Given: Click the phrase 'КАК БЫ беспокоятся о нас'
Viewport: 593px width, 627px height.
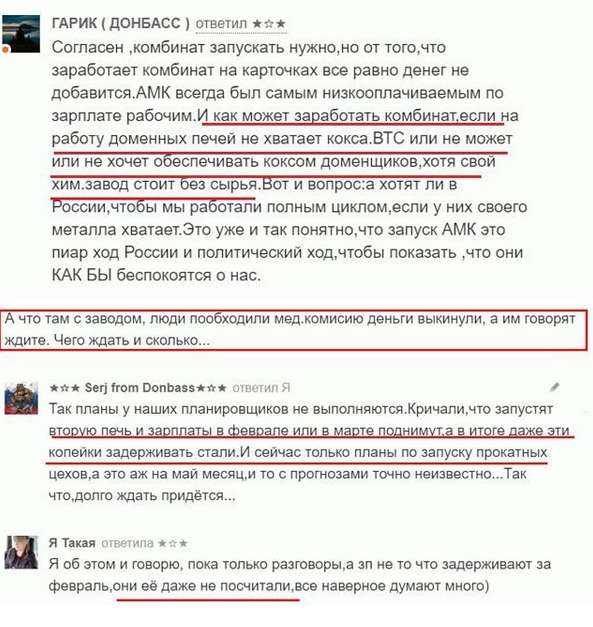Looking at the screenshot, I should (x=156, y=276).
